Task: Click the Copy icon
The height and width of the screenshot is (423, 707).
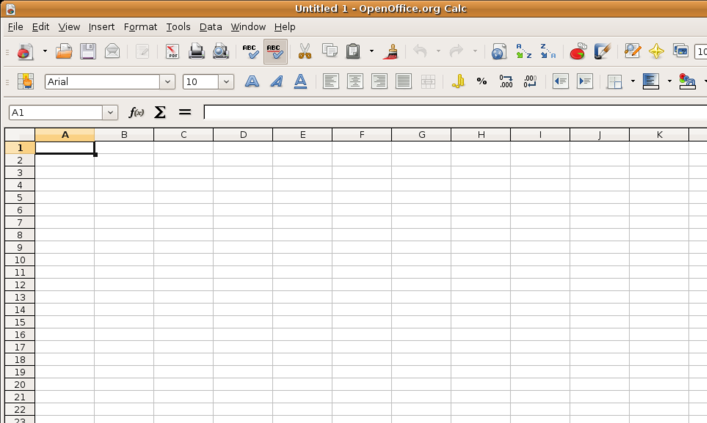Action: pyautogui.click(x=330, y=51)
